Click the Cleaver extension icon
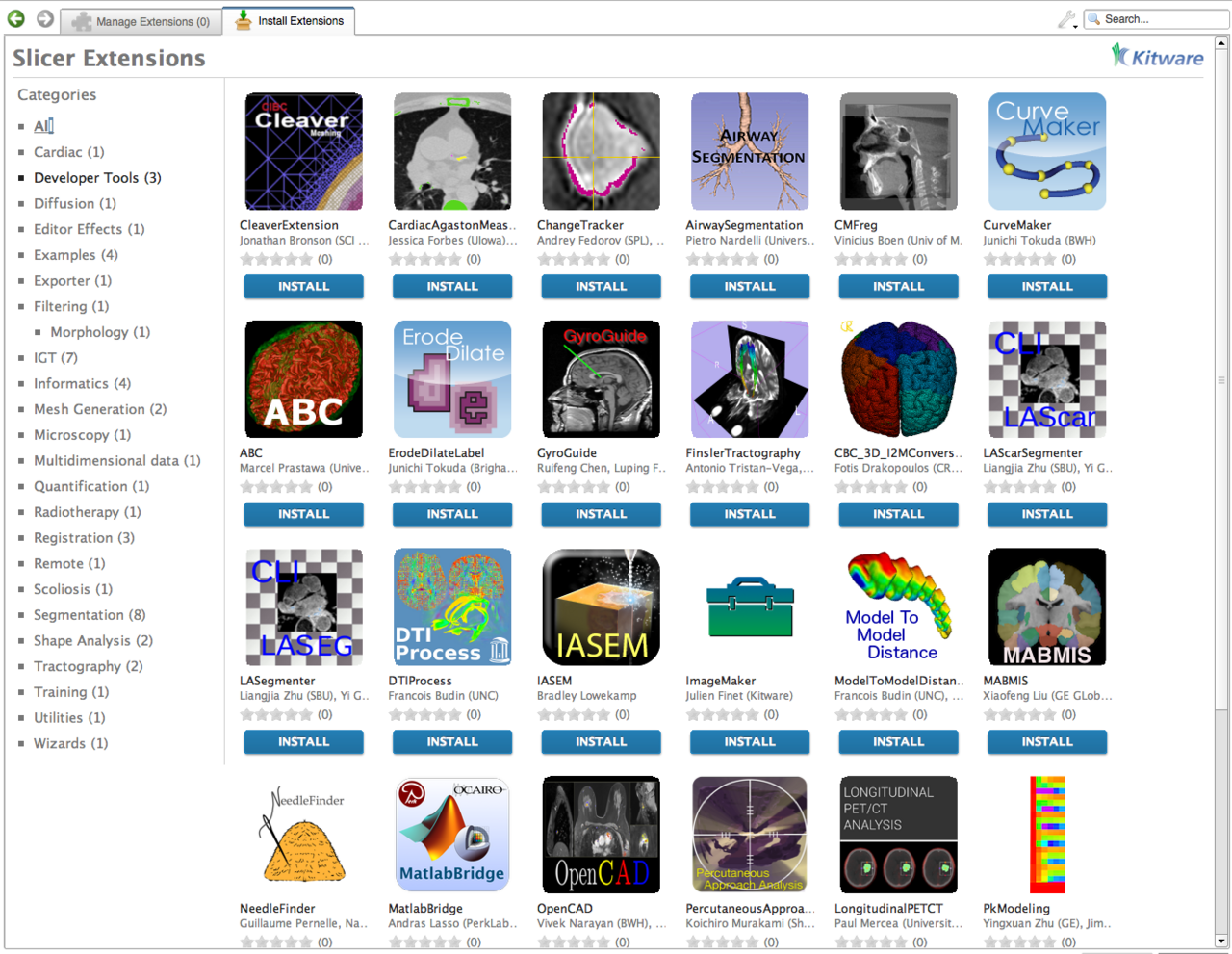1232x954 pixels. [303, 151]
